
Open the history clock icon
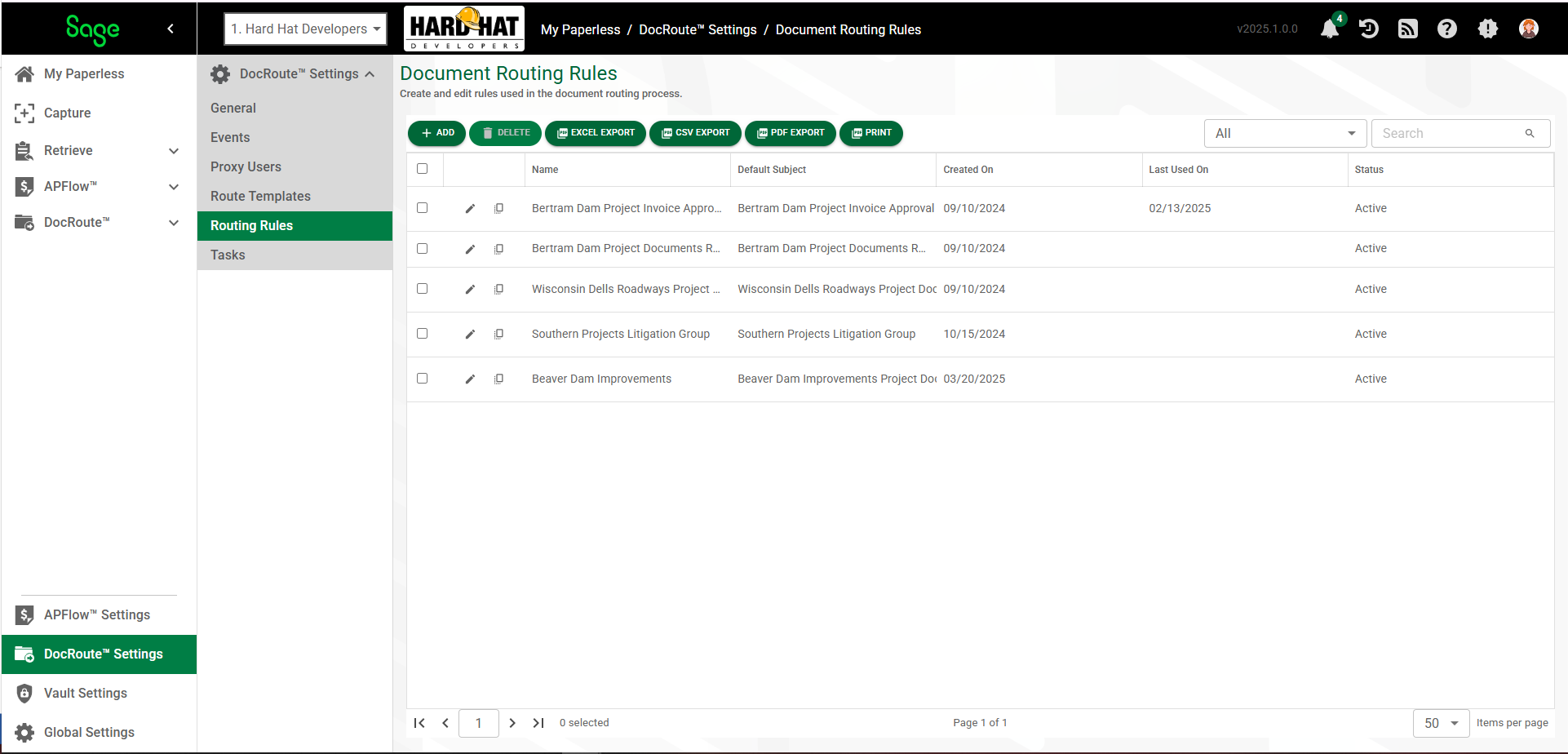1369,29
